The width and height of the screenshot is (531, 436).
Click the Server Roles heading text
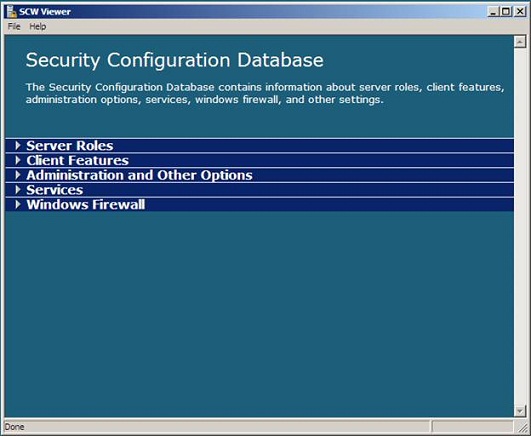tap(70, 146)
